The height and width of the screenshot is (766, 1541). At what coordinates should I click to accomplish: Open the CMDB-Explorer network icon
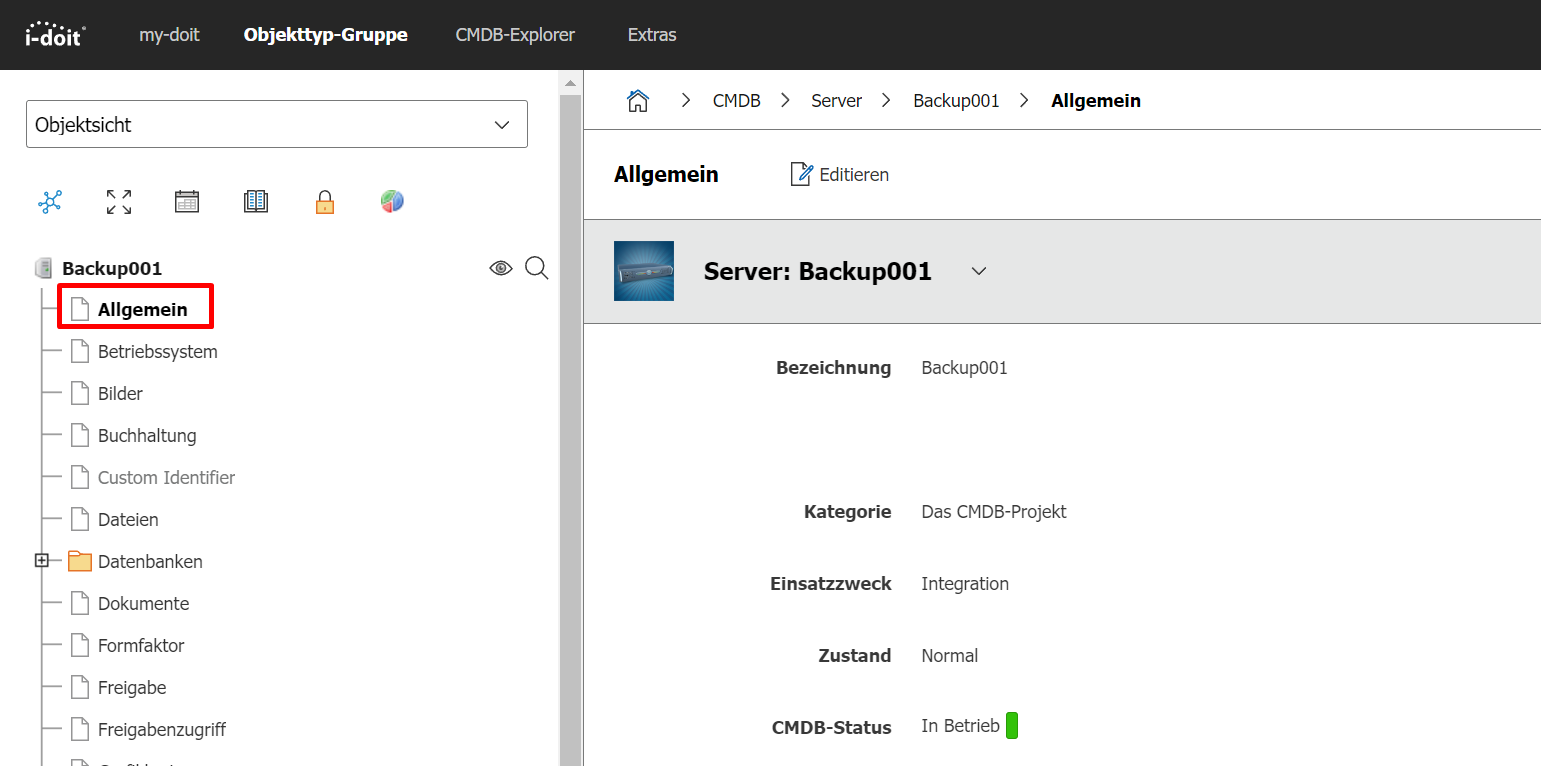tap(50, 202)
